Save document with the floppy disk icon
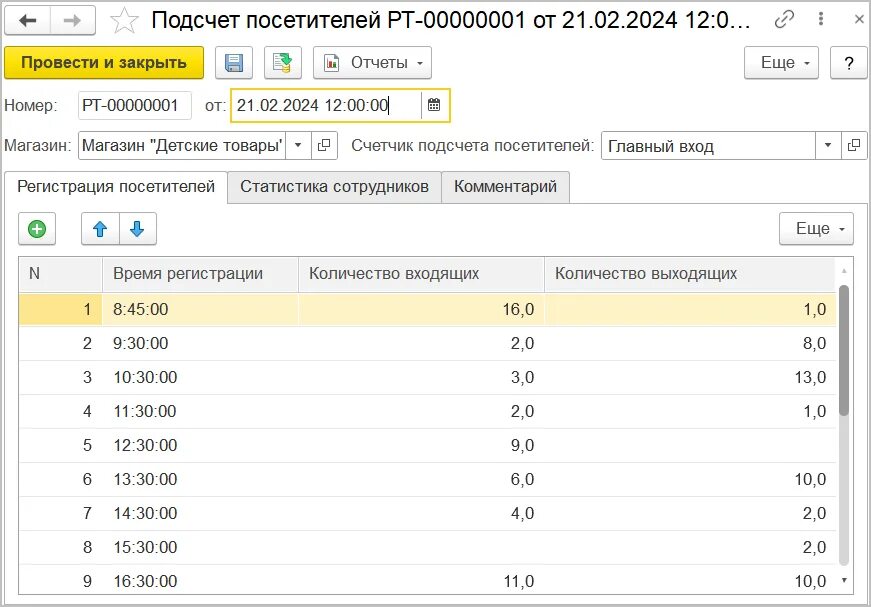Viewport: 871px width, 607px height. [234, 62]
